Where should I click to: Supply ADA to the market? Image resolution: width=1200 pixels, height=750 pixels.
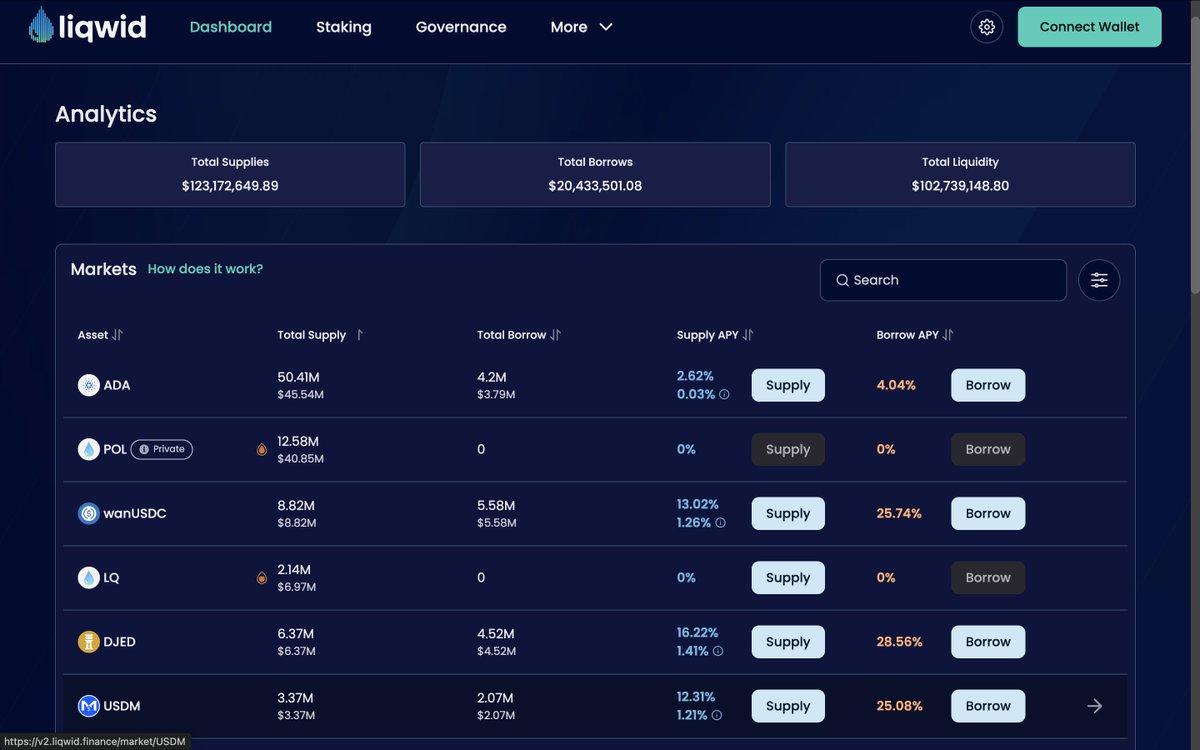(788, 385)
